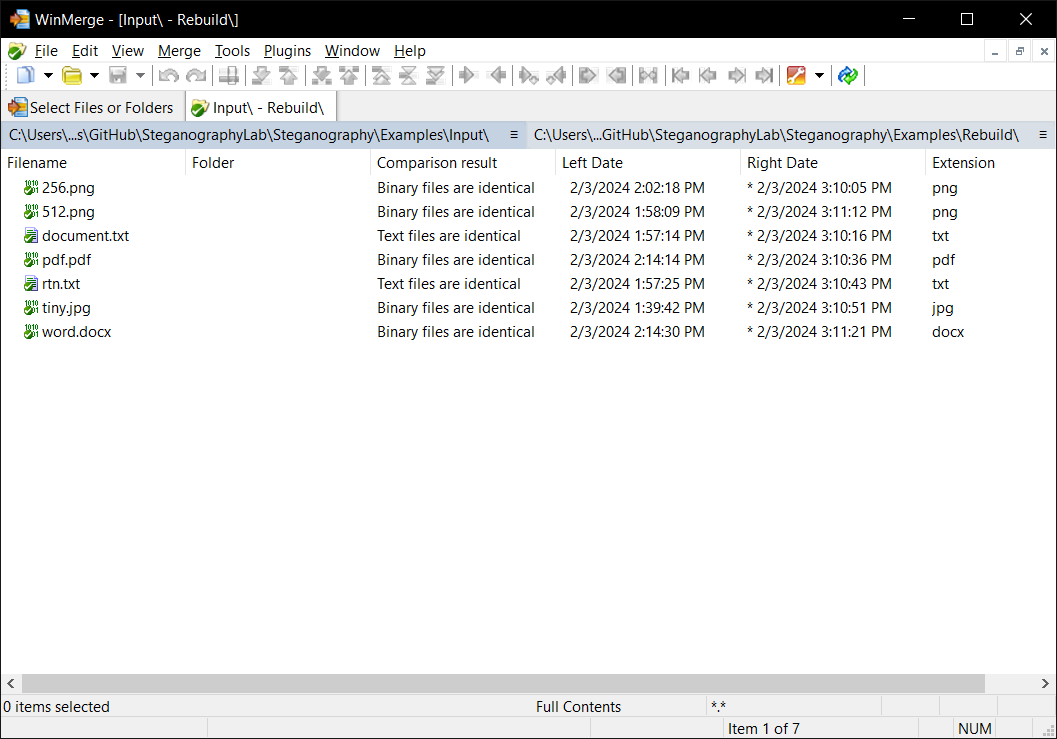
Task: Click the Save floppy disk icon
Action: click(118, 76)
